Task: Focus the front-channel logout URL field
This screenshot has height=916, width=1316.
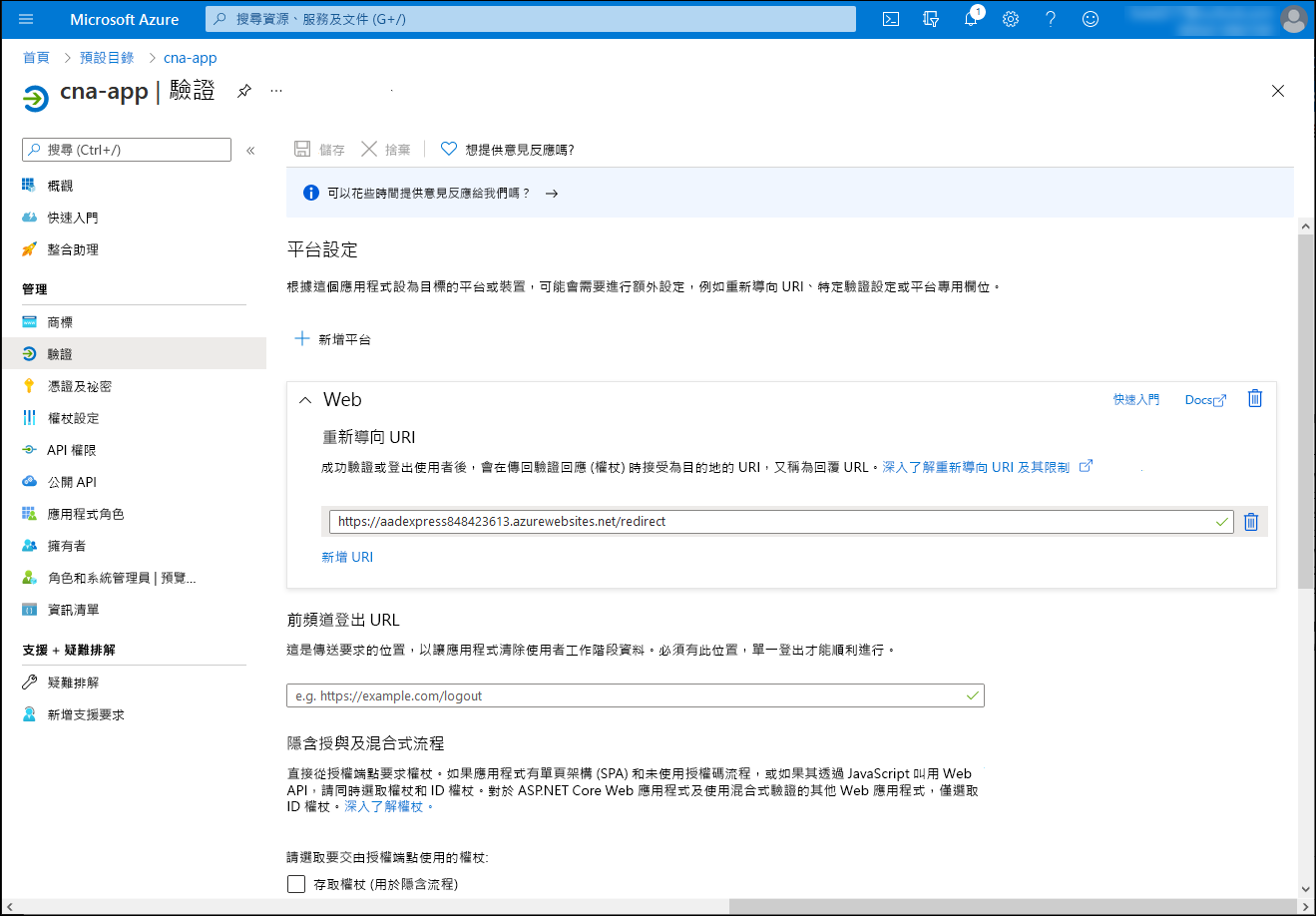Action: tap(636, 695)
